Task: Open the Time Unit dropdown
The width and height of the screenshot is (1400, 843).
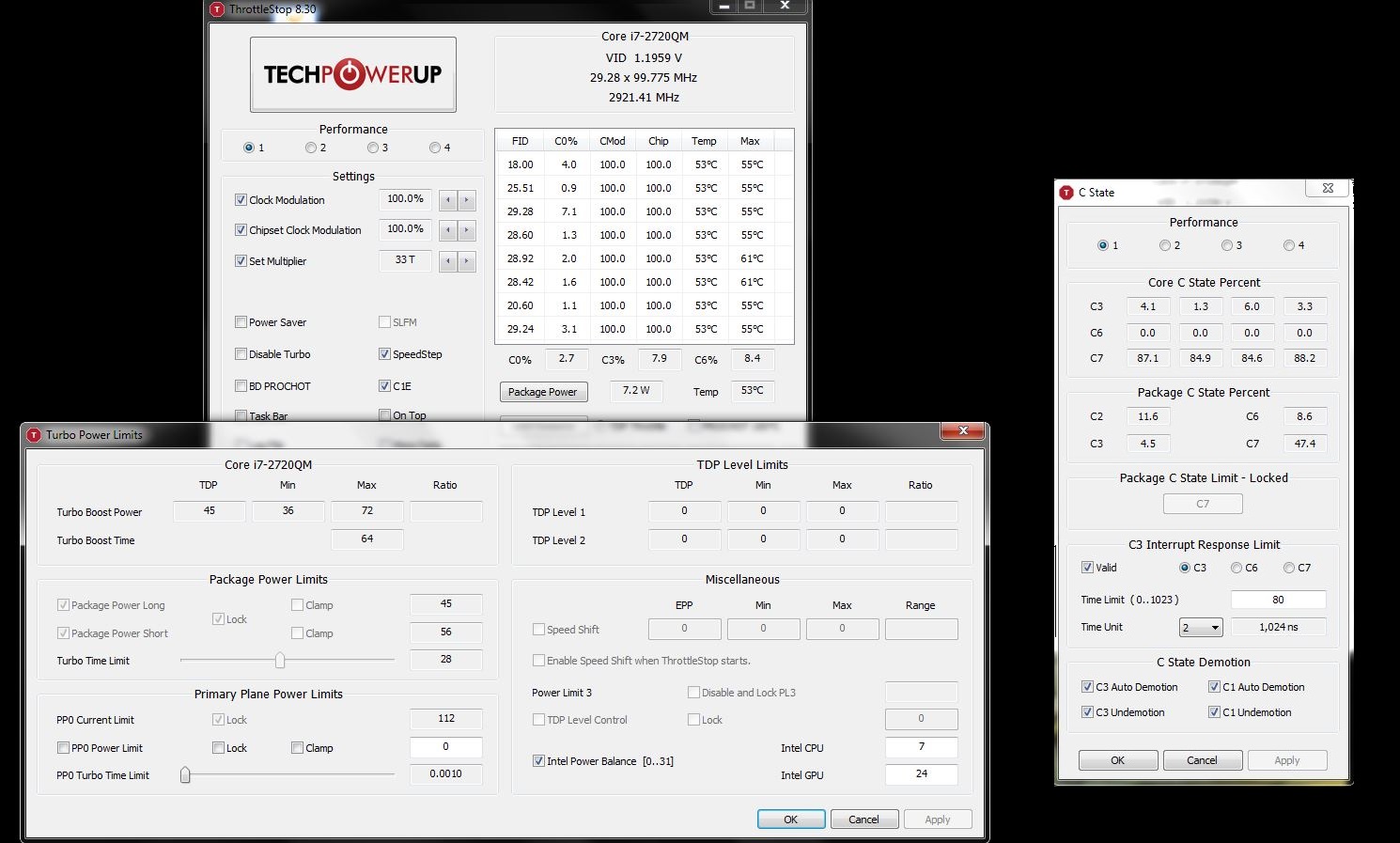Action: [x=1201, y=628]
